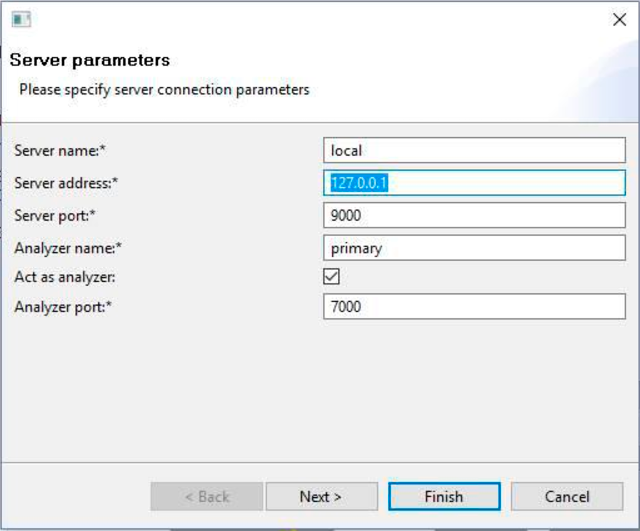Confirm the settings with Finish button
Screen dimensions: 640x531
point(444,496)
